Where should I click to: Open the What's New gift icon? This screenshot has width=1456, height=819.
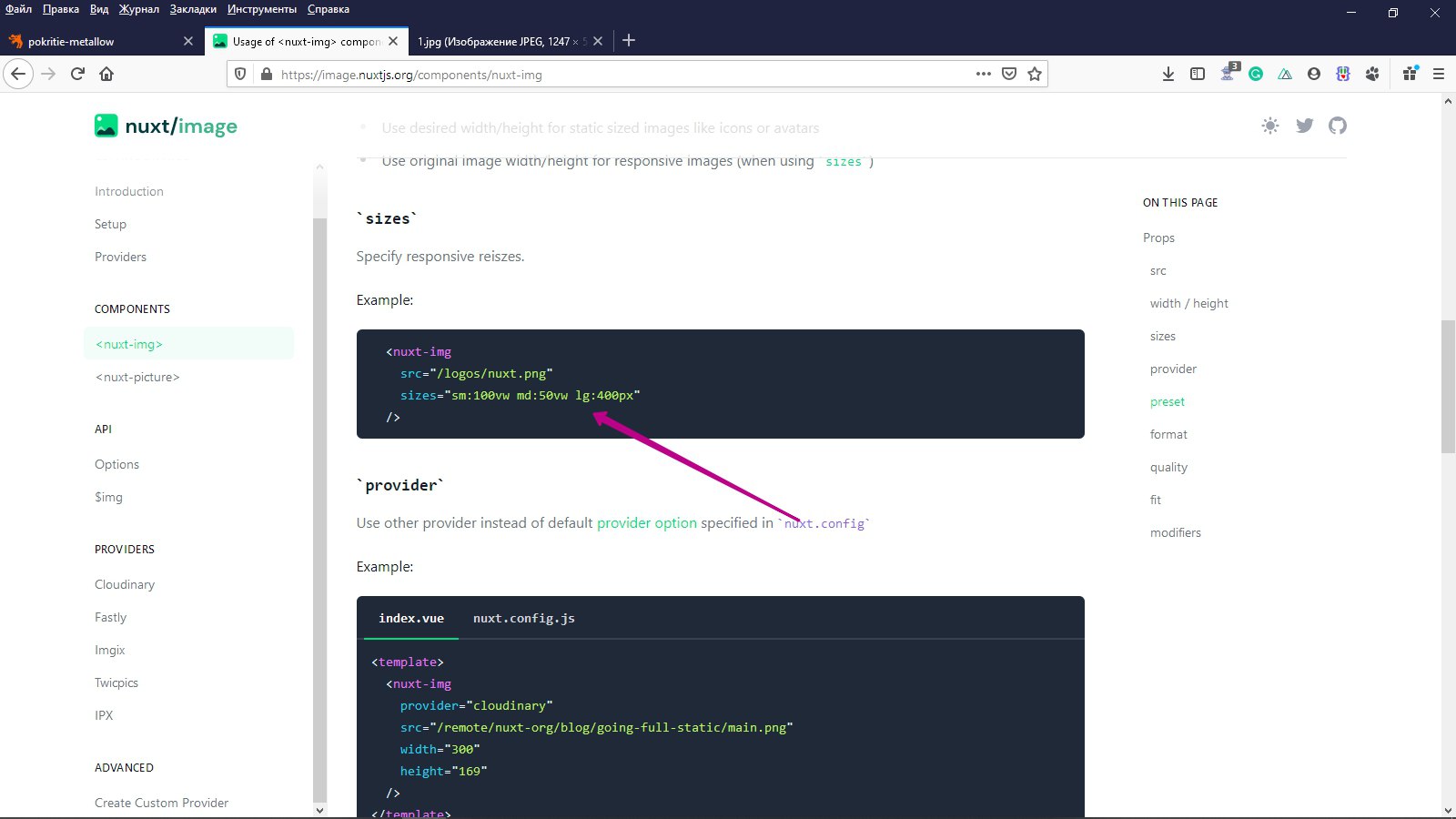click(x=1410, y=73)
